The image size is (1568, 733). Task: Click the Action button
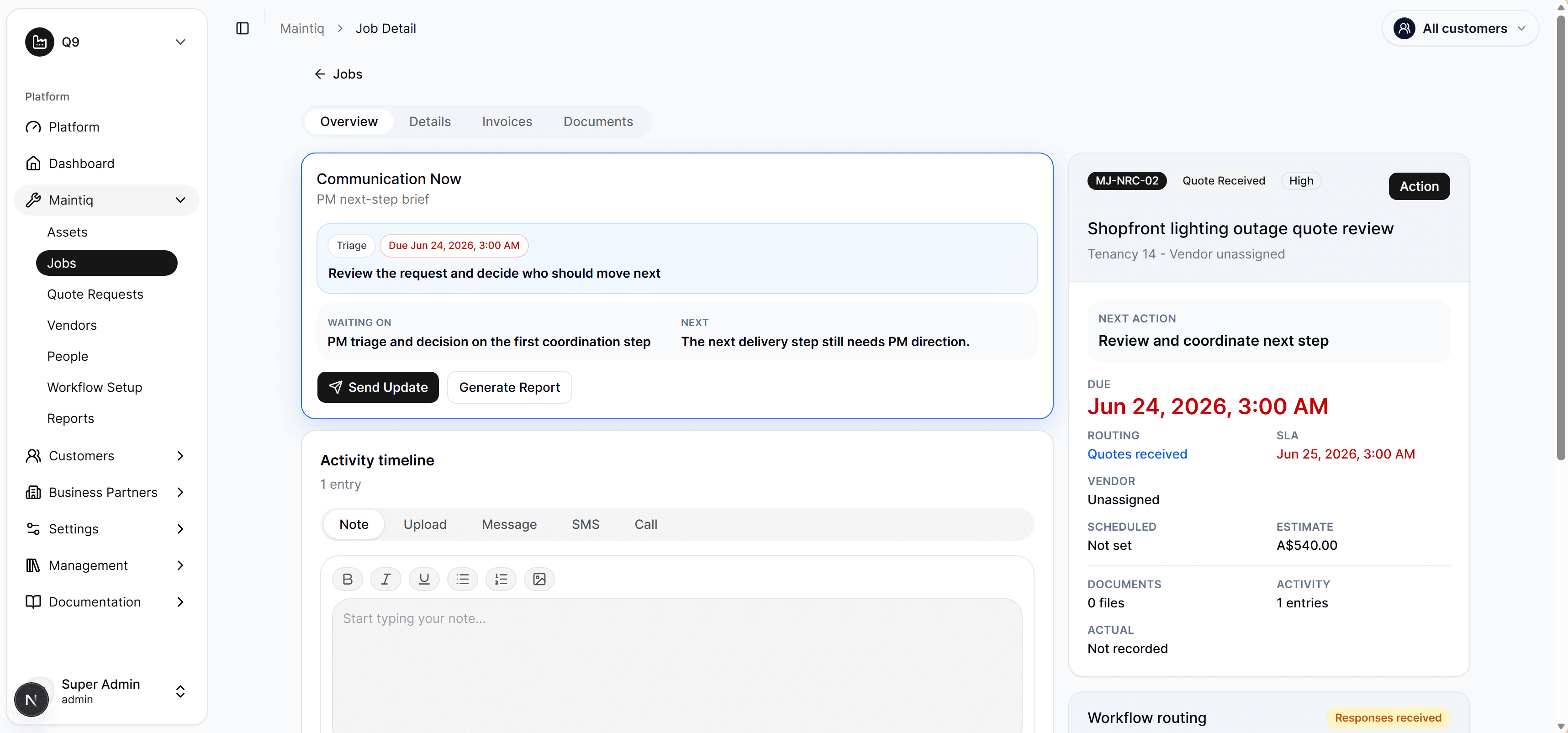pyautogui.click(x=1419, y=186)
